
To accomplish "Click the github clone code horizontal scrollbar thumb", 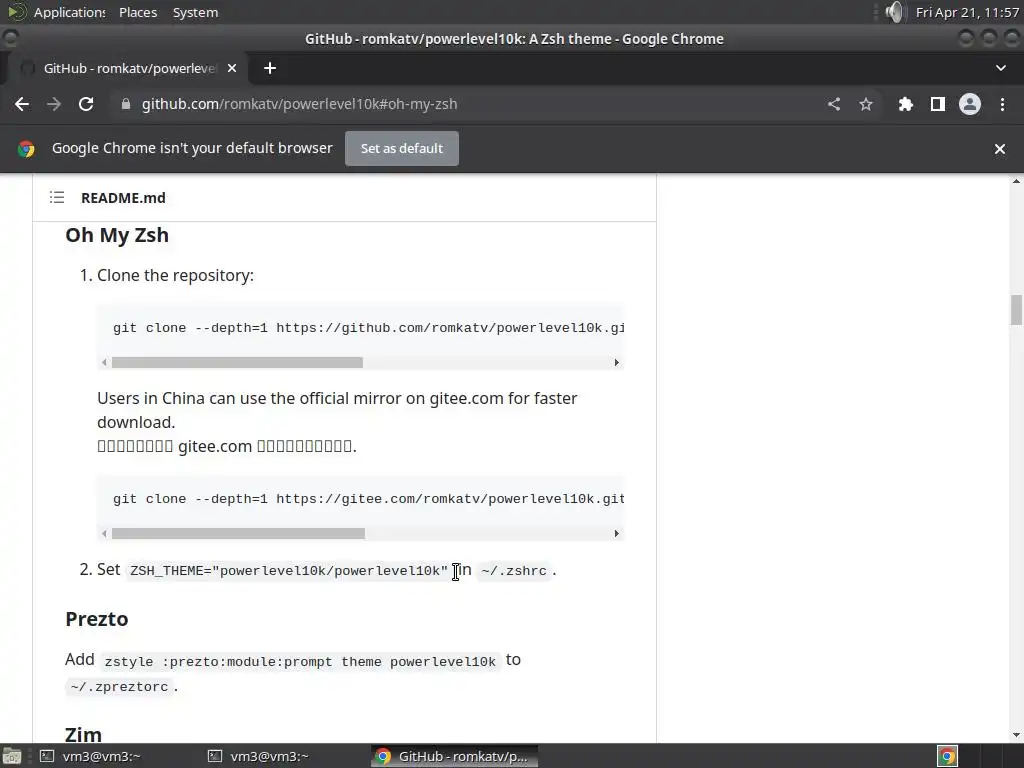I will [x=237, y=362].
